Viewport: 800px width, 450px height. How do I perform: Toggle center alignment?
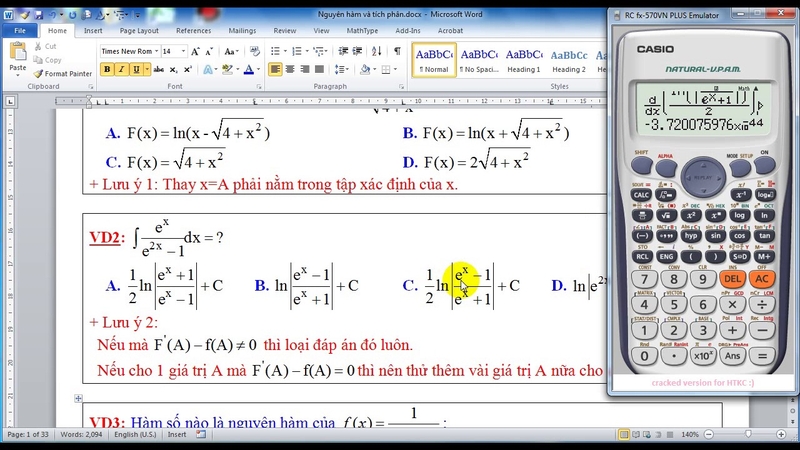[x=290, y=69]
